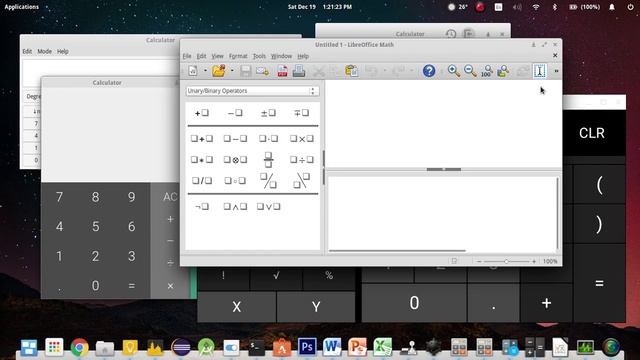Open Help menu in back Calculator window
Viewport: 640px width, 360px height.
tap(62, 51)
